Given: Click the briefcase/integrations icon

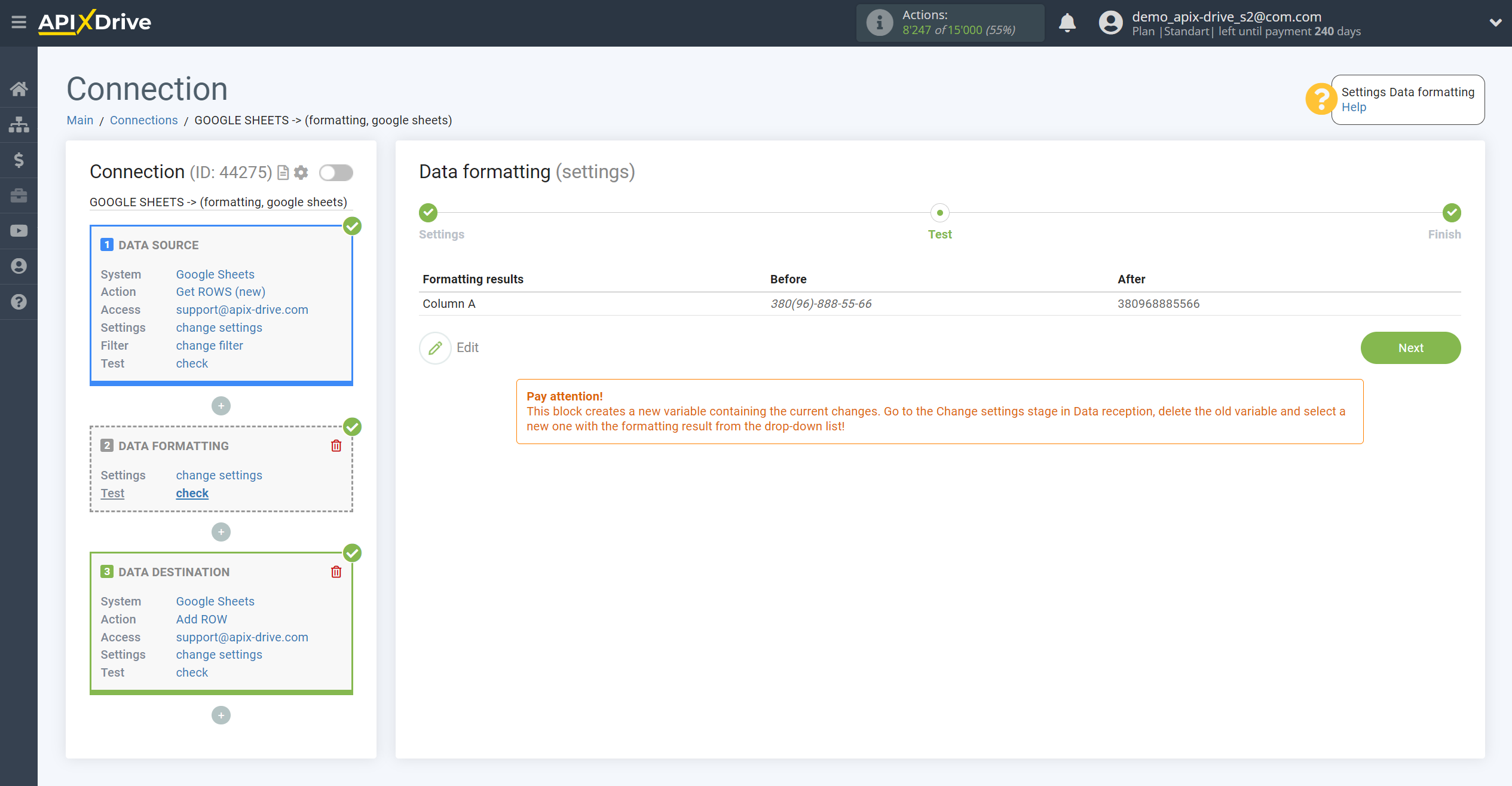Looking at the screenshot, I should [19, 195].
